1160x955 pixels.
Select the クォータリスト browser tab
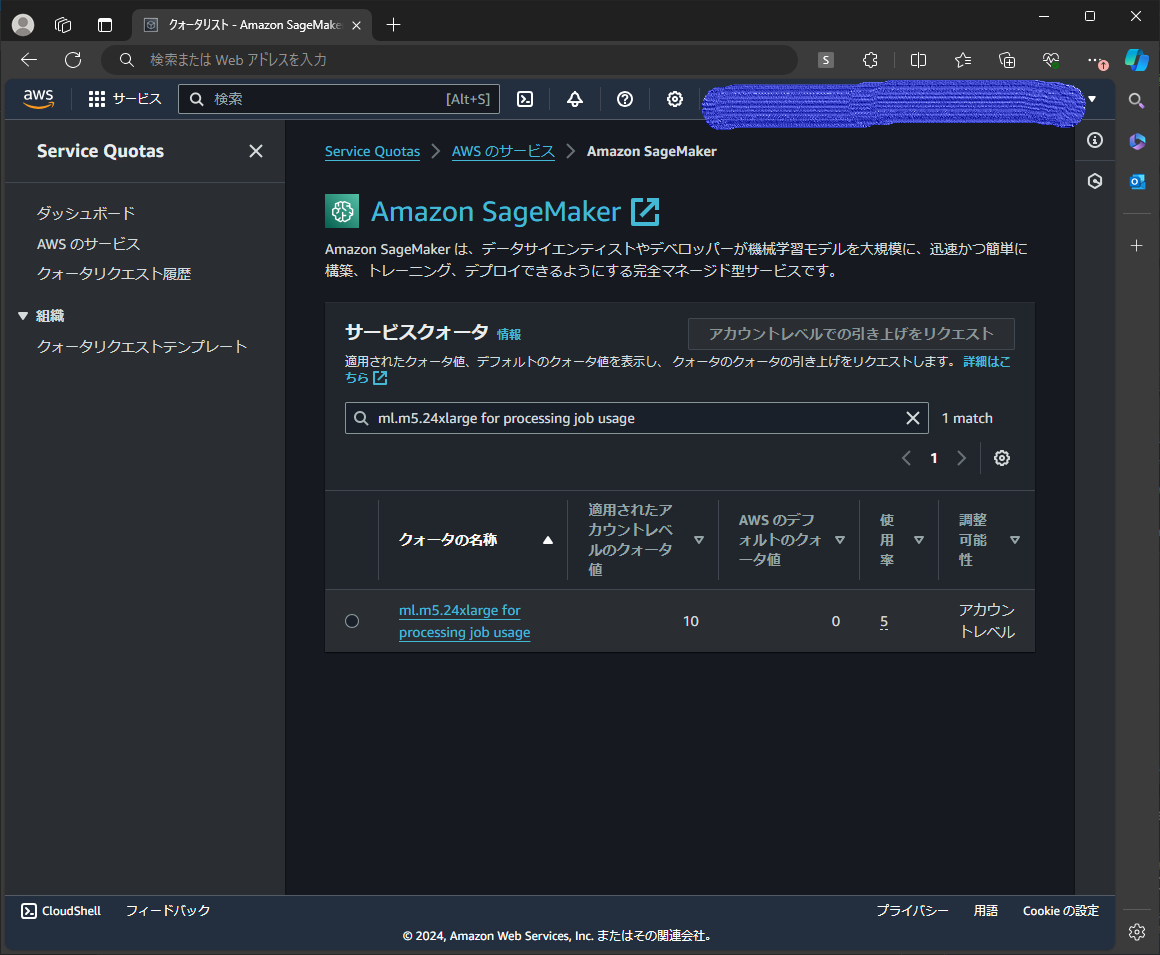[x=254, y=24]
